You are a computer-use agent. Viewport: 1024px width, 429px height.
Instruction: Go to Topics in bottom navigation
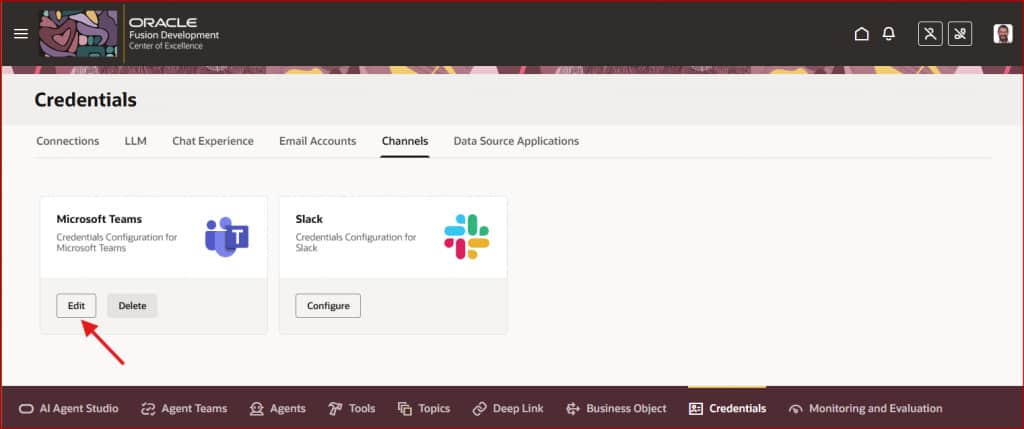424,409
